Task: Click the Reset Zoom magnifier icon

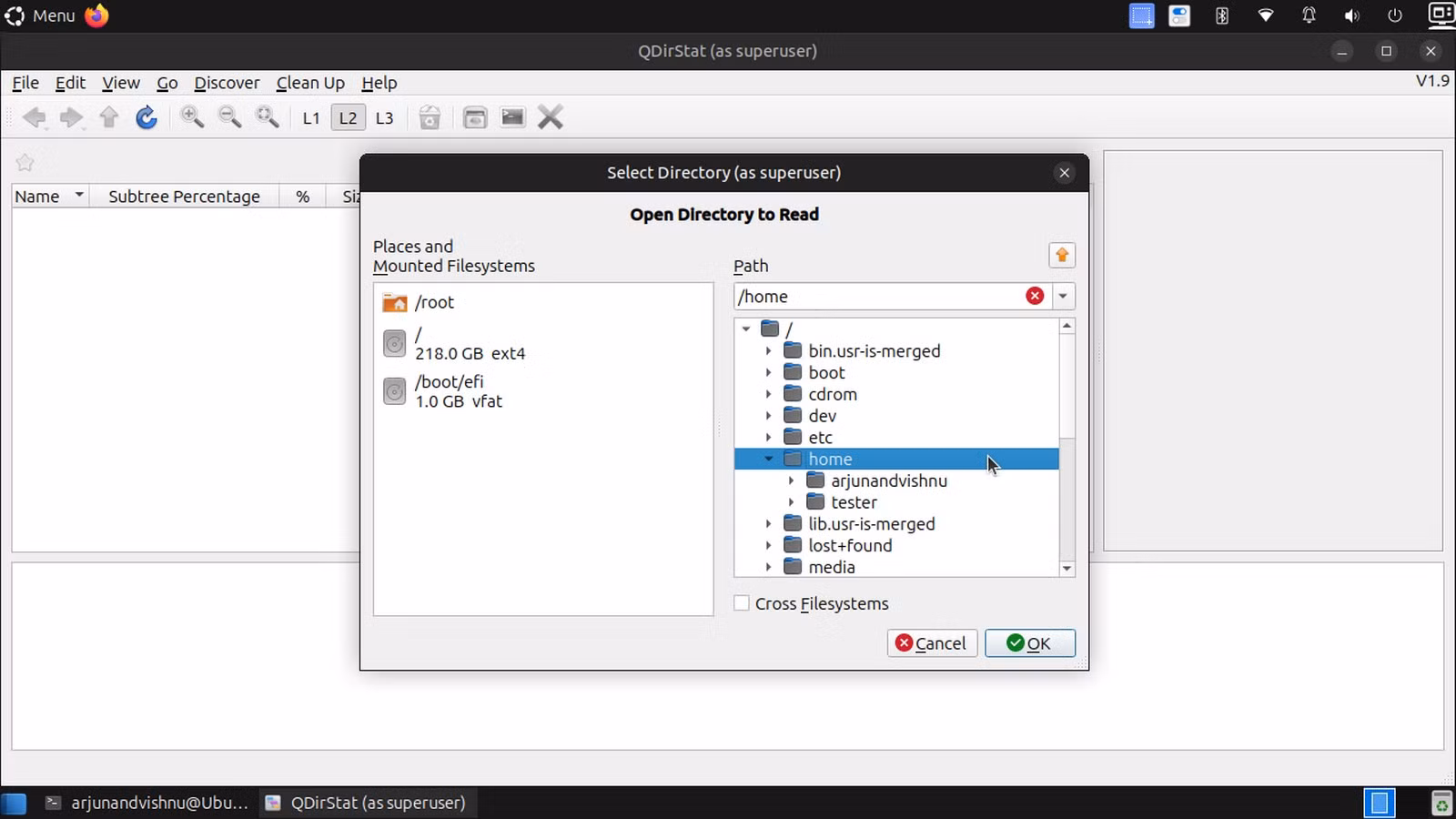Action: [268, 117]
